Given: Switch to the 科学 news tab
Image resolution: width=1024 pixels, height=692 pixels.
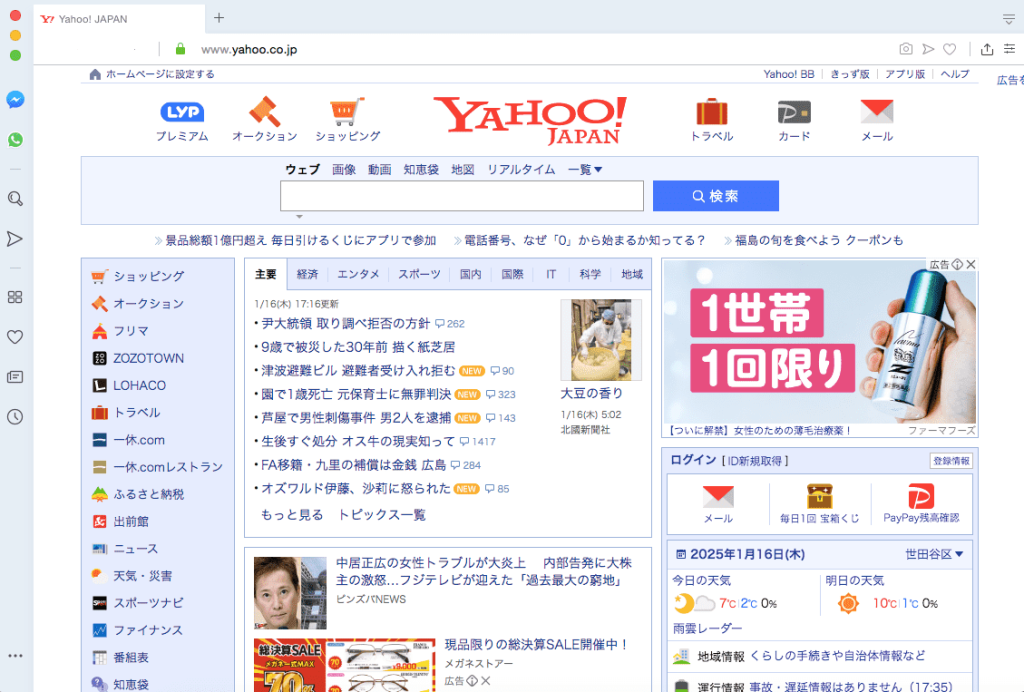Looking at the screenshot, I should (x=590, y=274).
